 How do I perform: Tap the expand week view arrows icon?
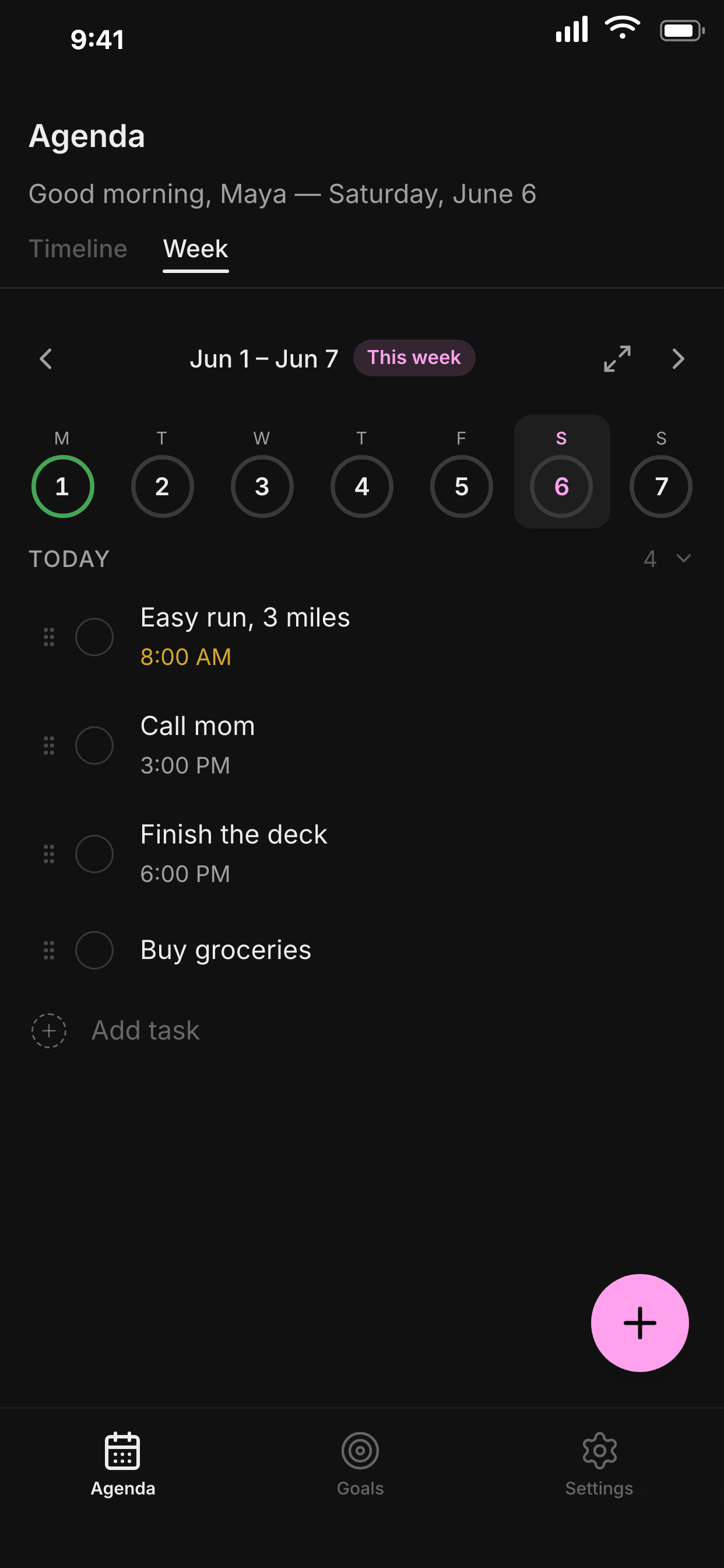click(x=617, y=359)
